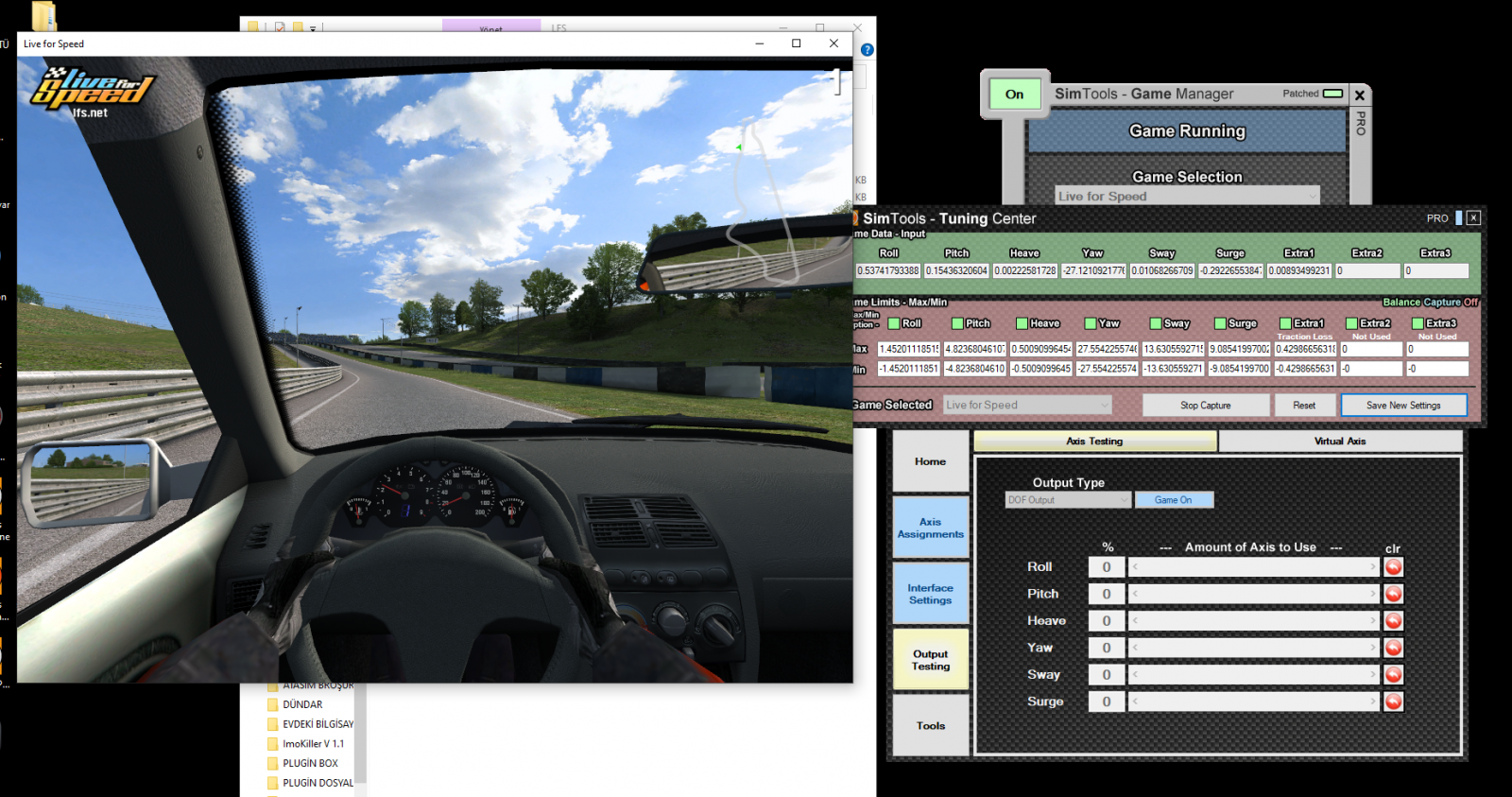
Task: Click the Surge axis amount slider
Action: pyautogui.click(x=1255, y=702)
